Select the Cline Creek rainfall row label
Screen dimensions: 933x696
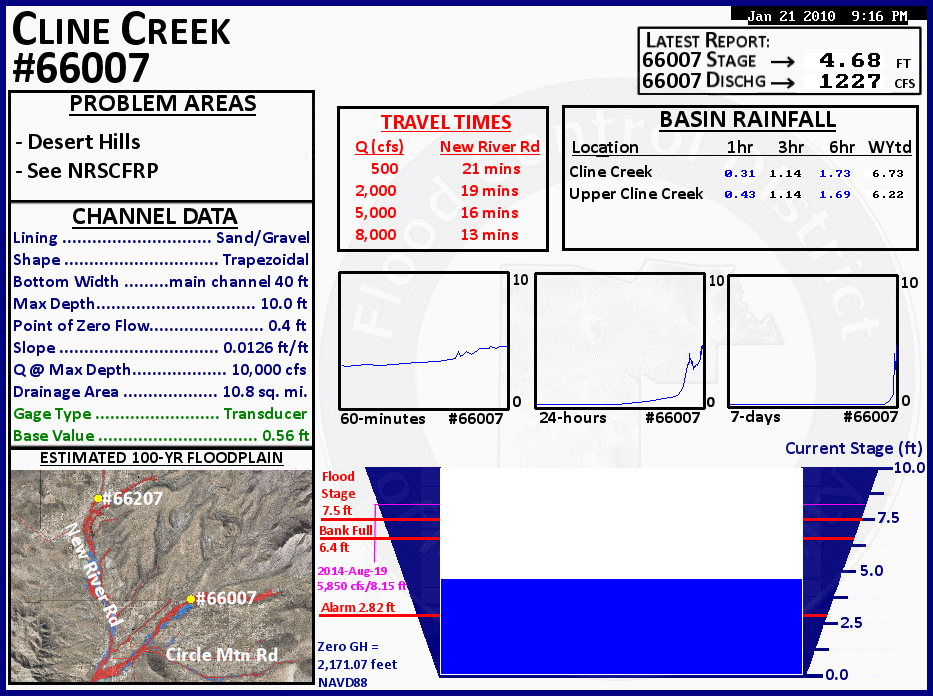pyautogui.click(x=610, y=172)
